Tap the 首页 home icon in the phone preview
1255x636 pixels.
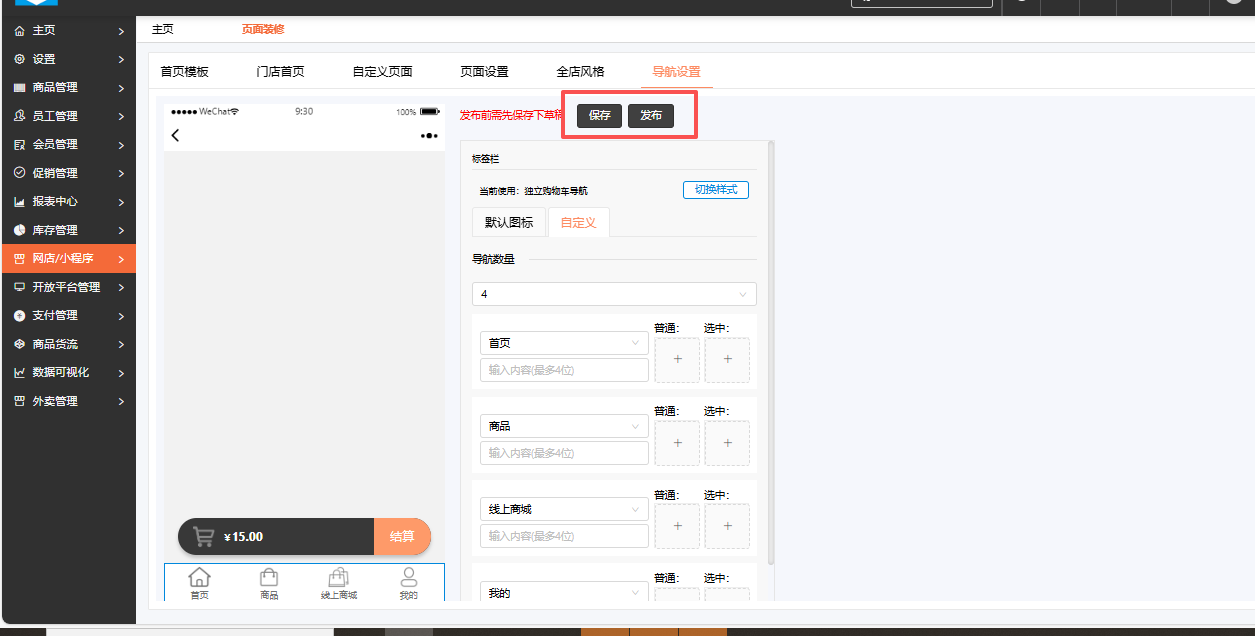tap(200, 578)
